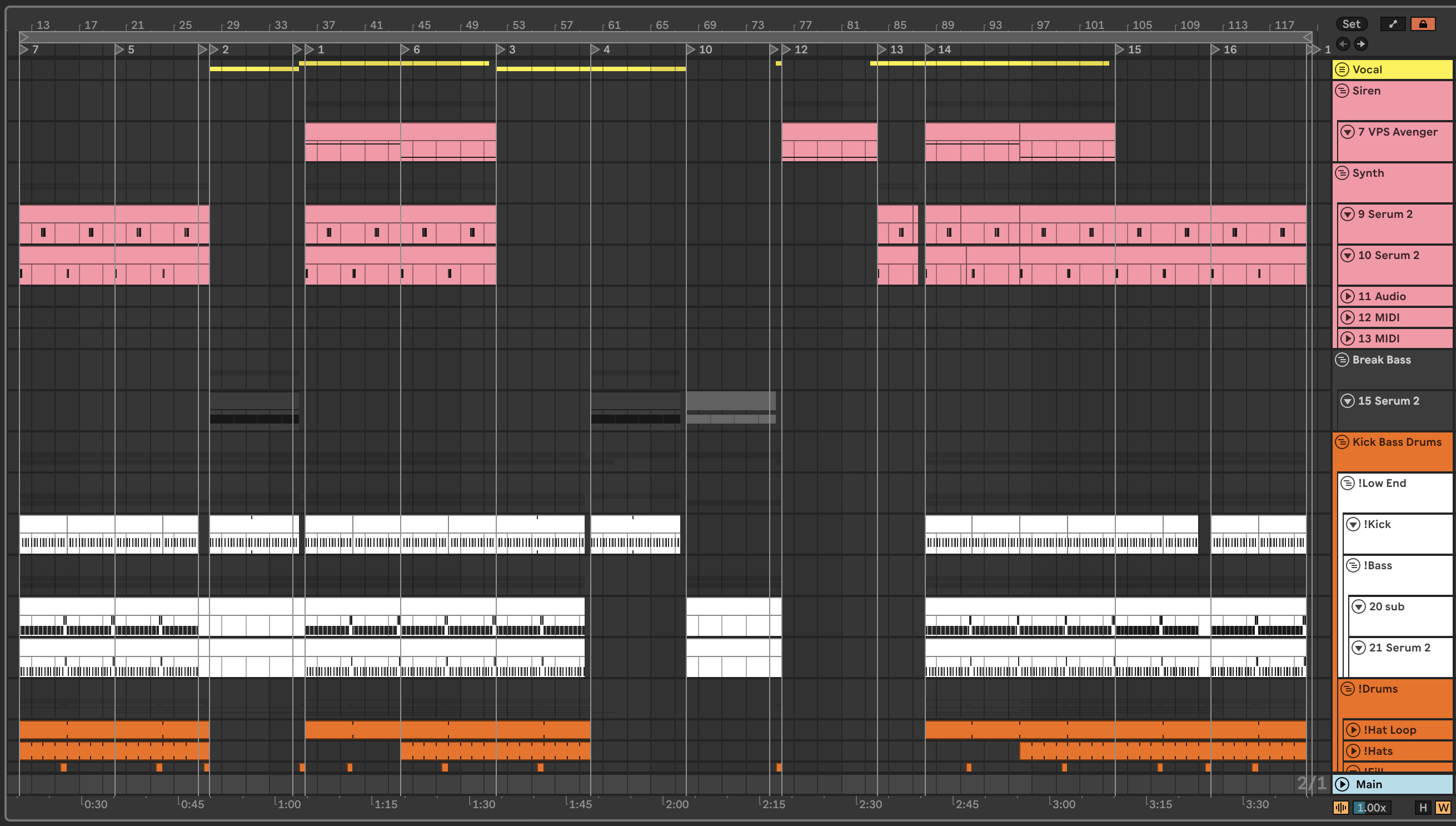Toggle automation mode button with line icon

coord(1393,24)
